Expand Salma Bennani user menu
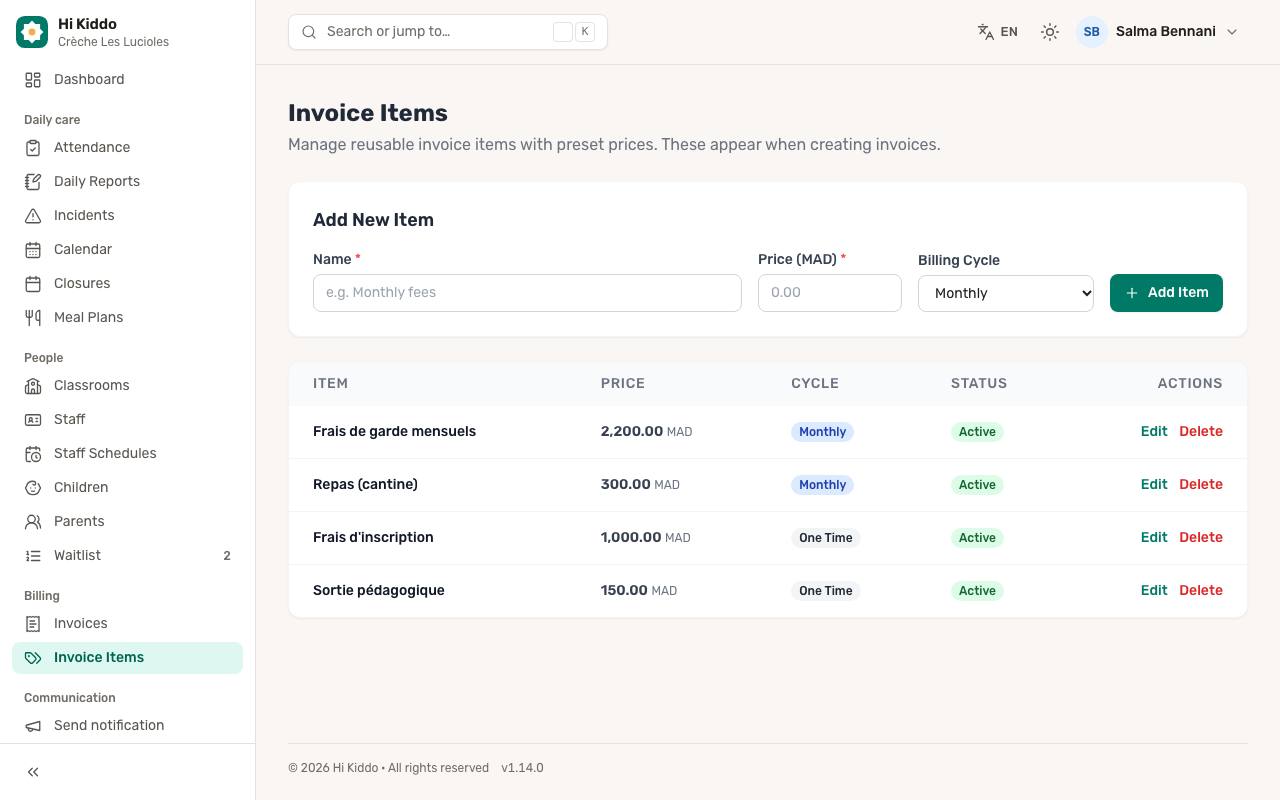 (1158, 32)
